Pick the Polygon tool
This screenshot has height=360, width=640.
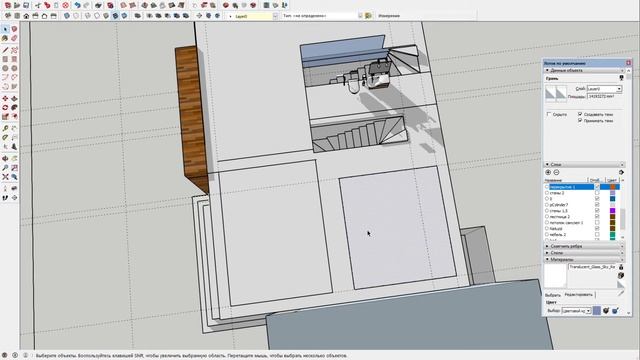(14, 68)
